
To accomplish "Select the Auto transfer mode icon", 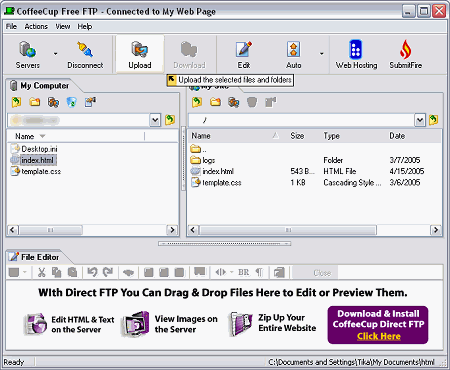I will pos(294,49).
